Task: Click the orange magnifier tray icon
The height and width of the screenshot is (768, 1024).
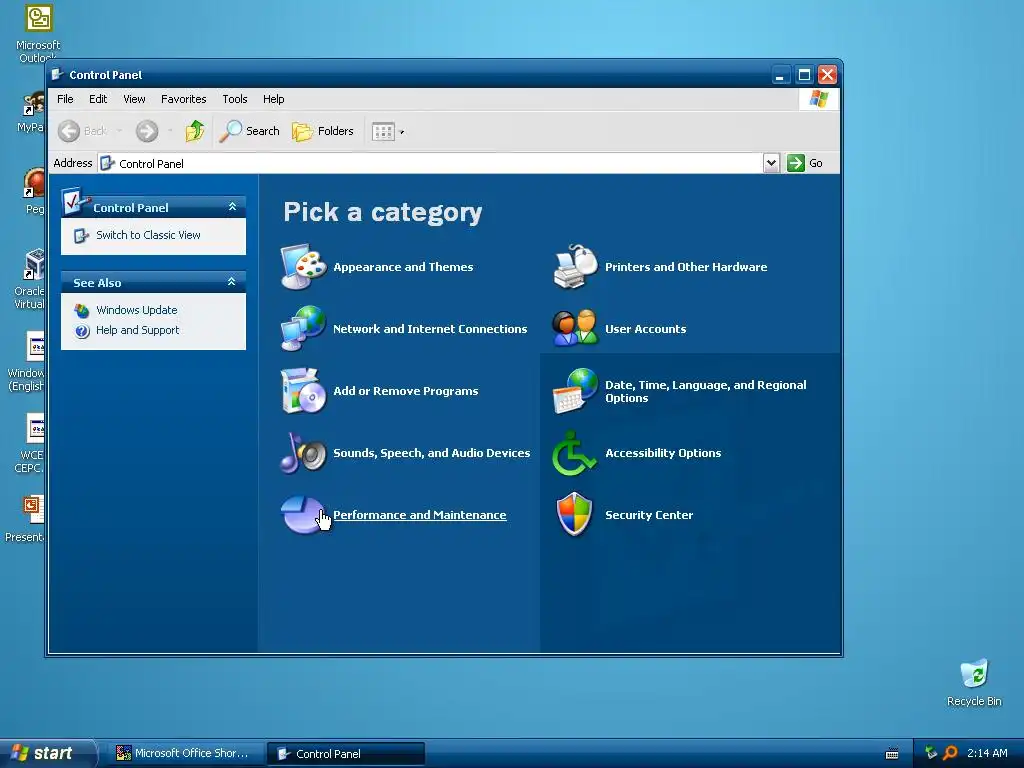Action: pos(950,753)
